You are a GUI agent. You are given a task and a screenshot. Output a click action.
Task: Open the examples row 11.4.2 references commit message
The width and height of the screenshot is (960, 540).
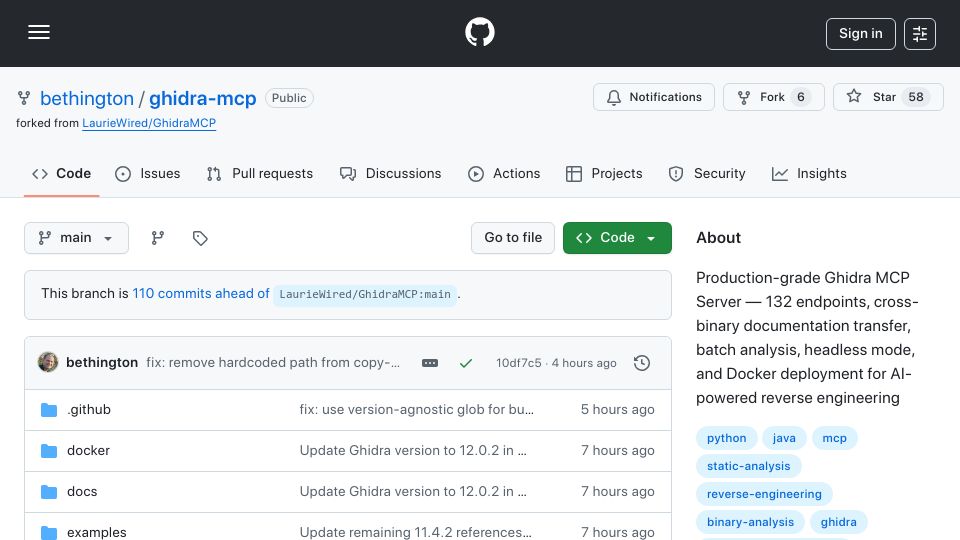416,532
